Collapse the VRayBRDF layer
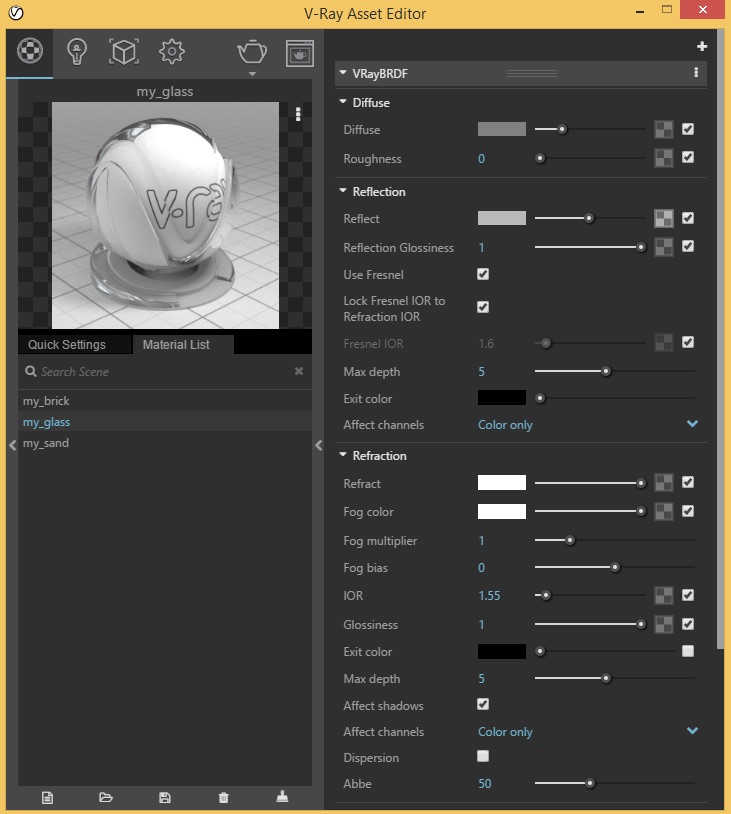 coord(343,73)
